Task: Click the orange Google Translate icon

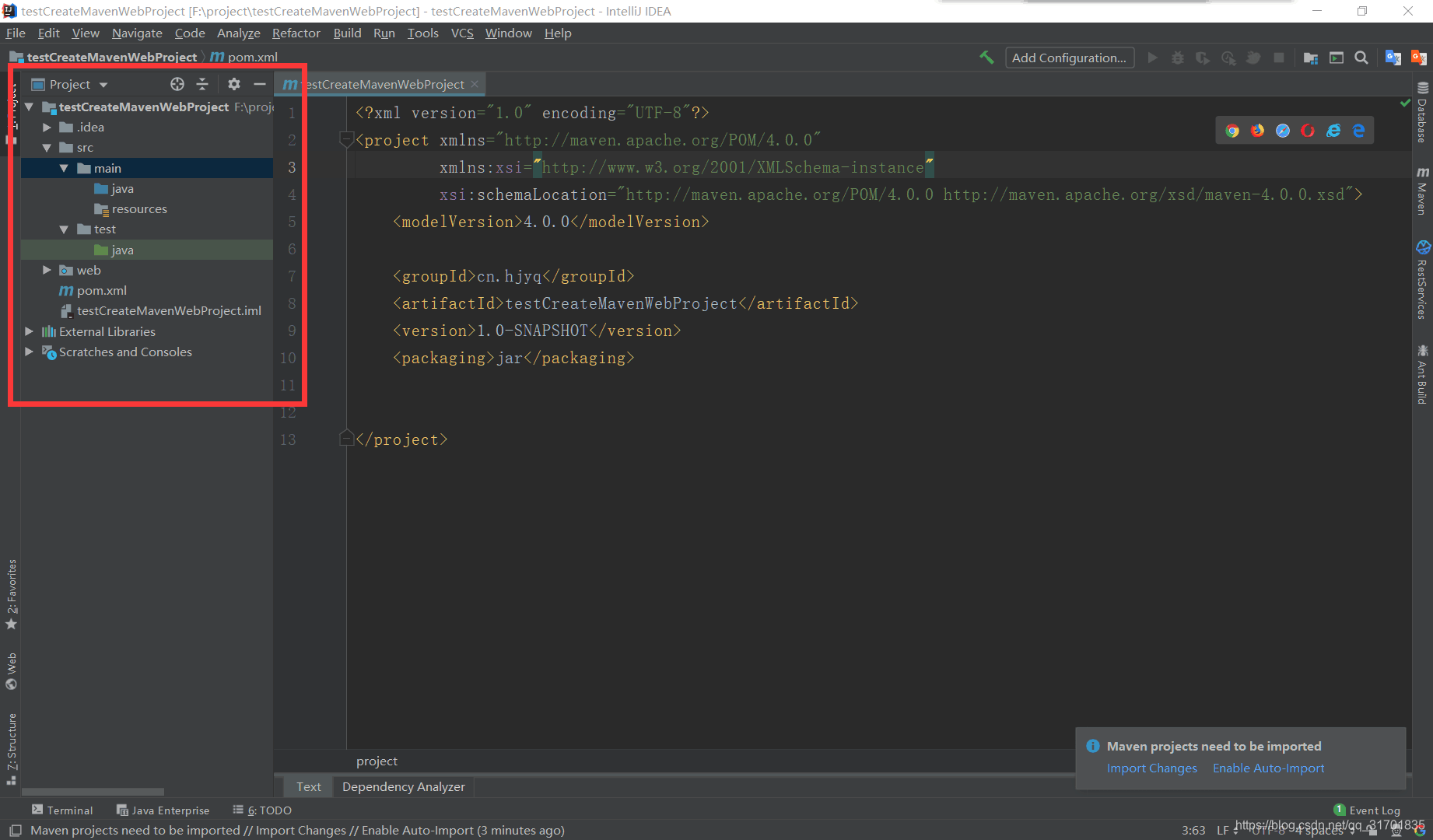Action: point(1418,58)
